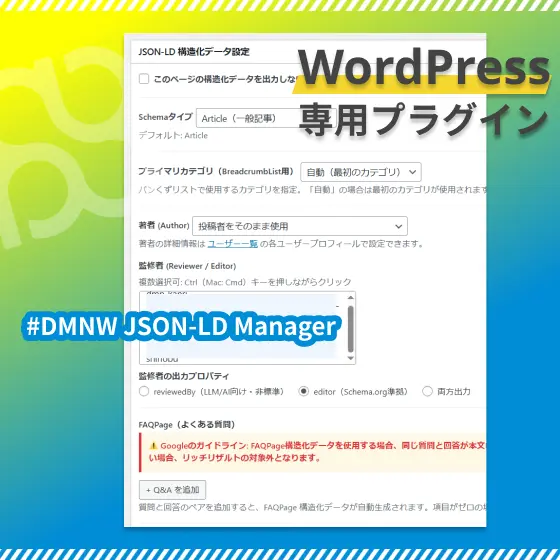Screen dimensions: 560x560
Task: Follow the ユーザー一覧 link
Action: (232, 244)
